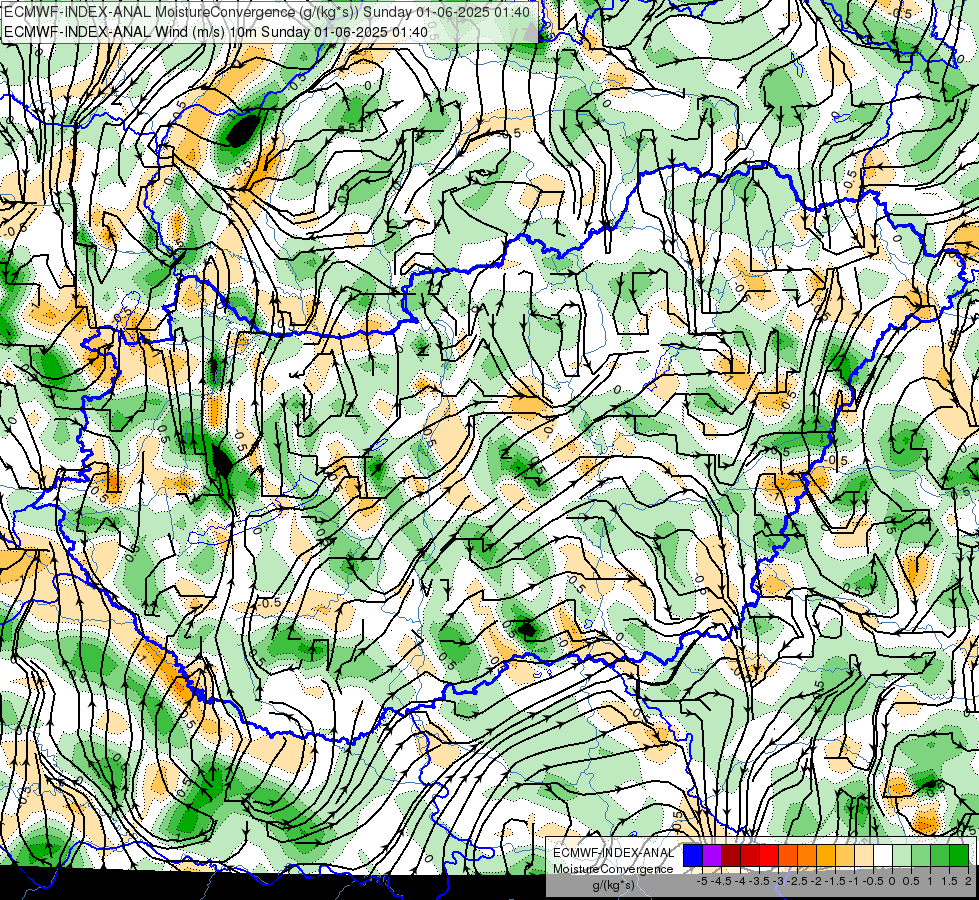Click the pale peach swatch left of -0.5
The height and width of the screenshot is (900, 979).
point(863,856)
